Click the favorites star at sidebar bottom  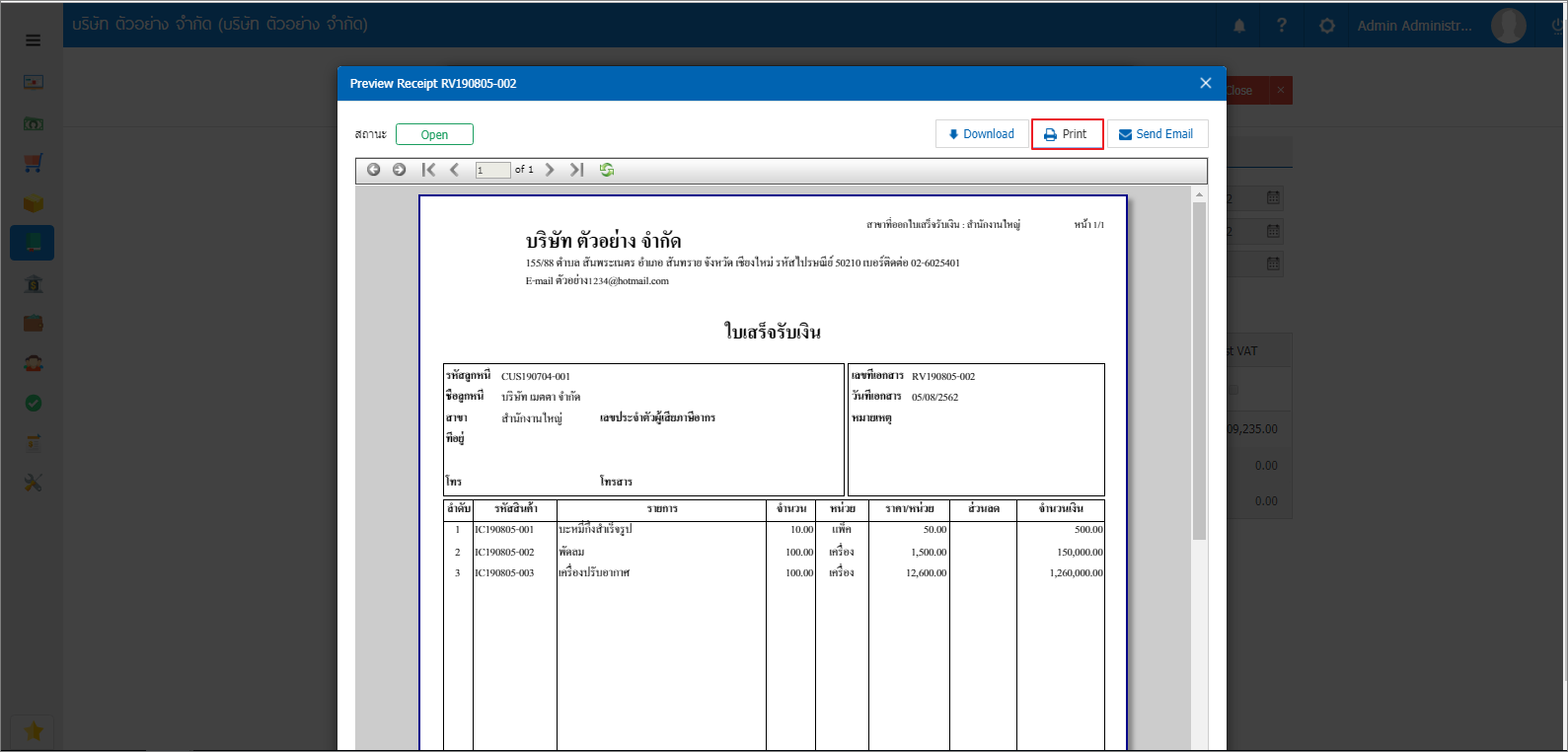coord(33,731)
